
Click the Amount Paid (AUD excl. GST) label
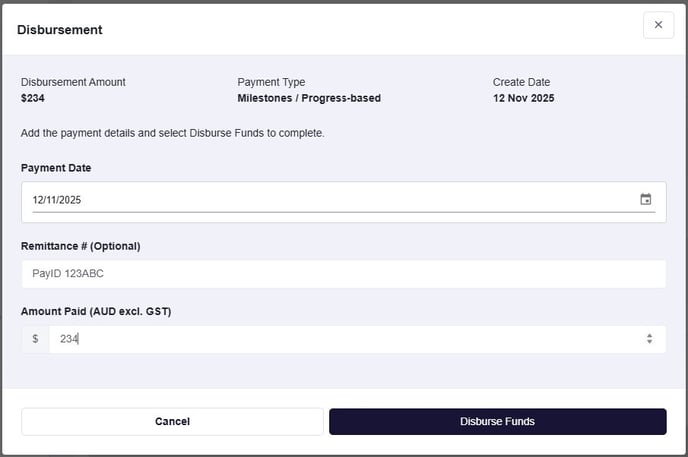pyautogui.click(x=96, y=311)
